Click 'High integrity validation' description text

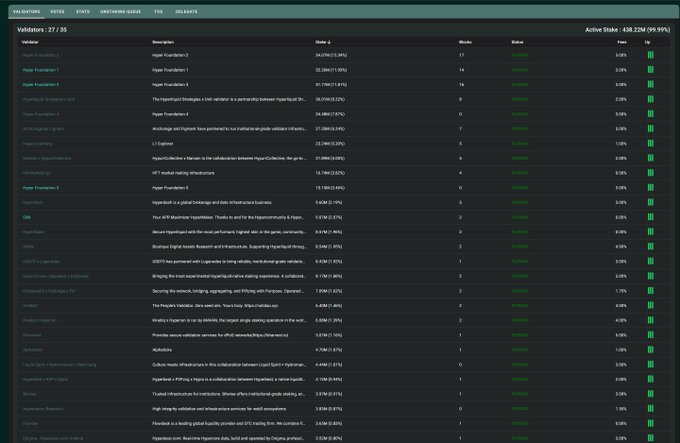click(219, 409)
